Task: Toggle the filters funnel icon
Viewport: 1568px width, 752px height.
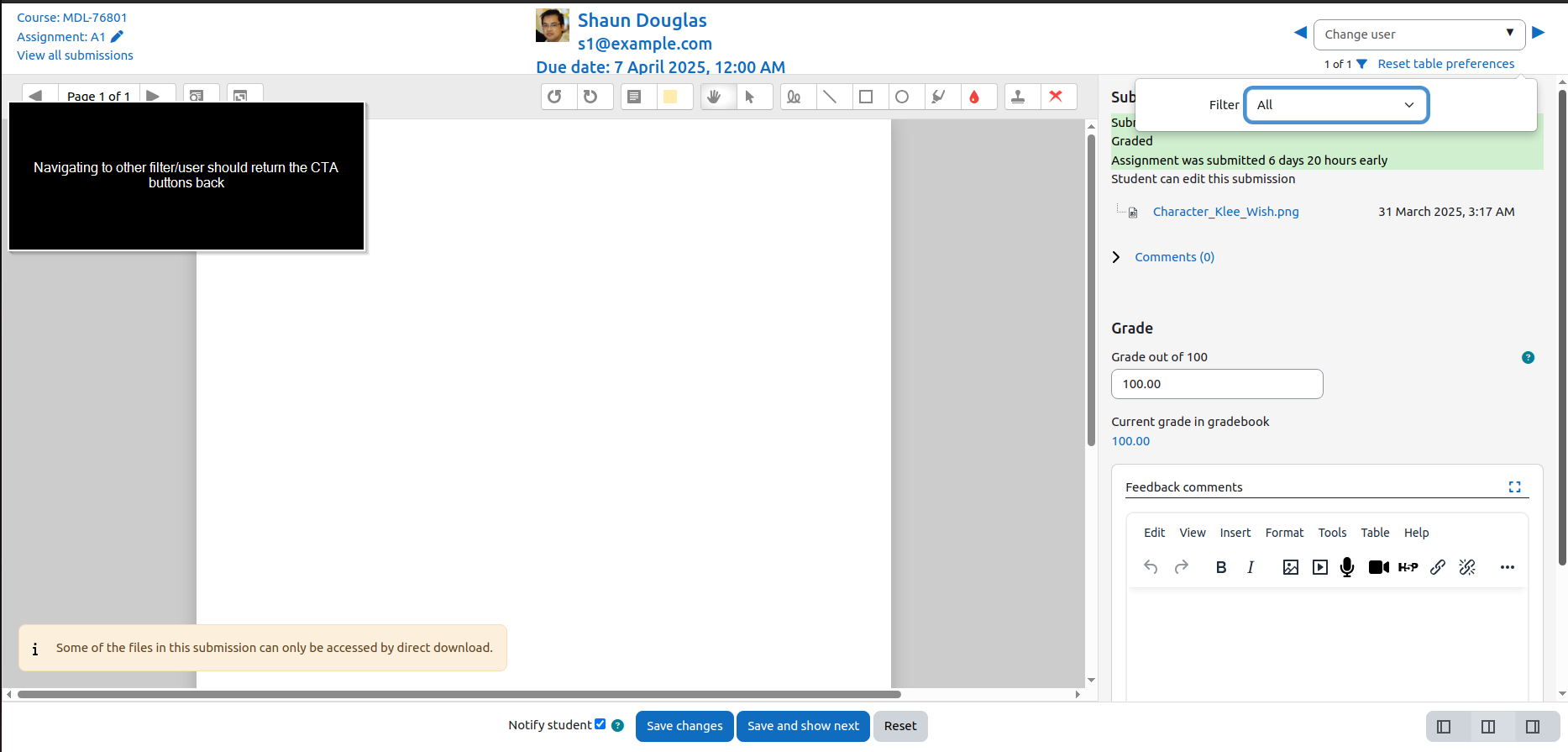Action: 1361,64
